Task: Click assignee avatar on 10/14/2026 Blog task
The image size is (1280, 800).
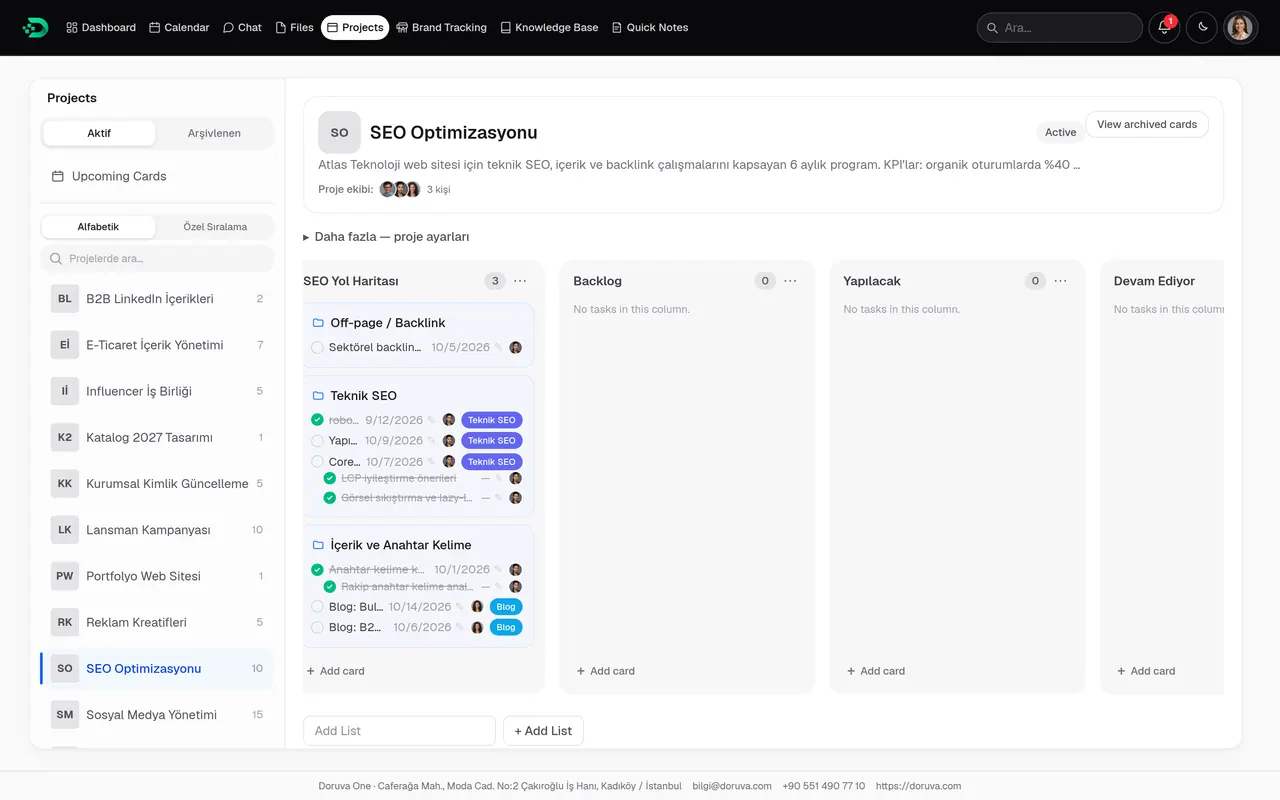Action: tap(477, 607)
